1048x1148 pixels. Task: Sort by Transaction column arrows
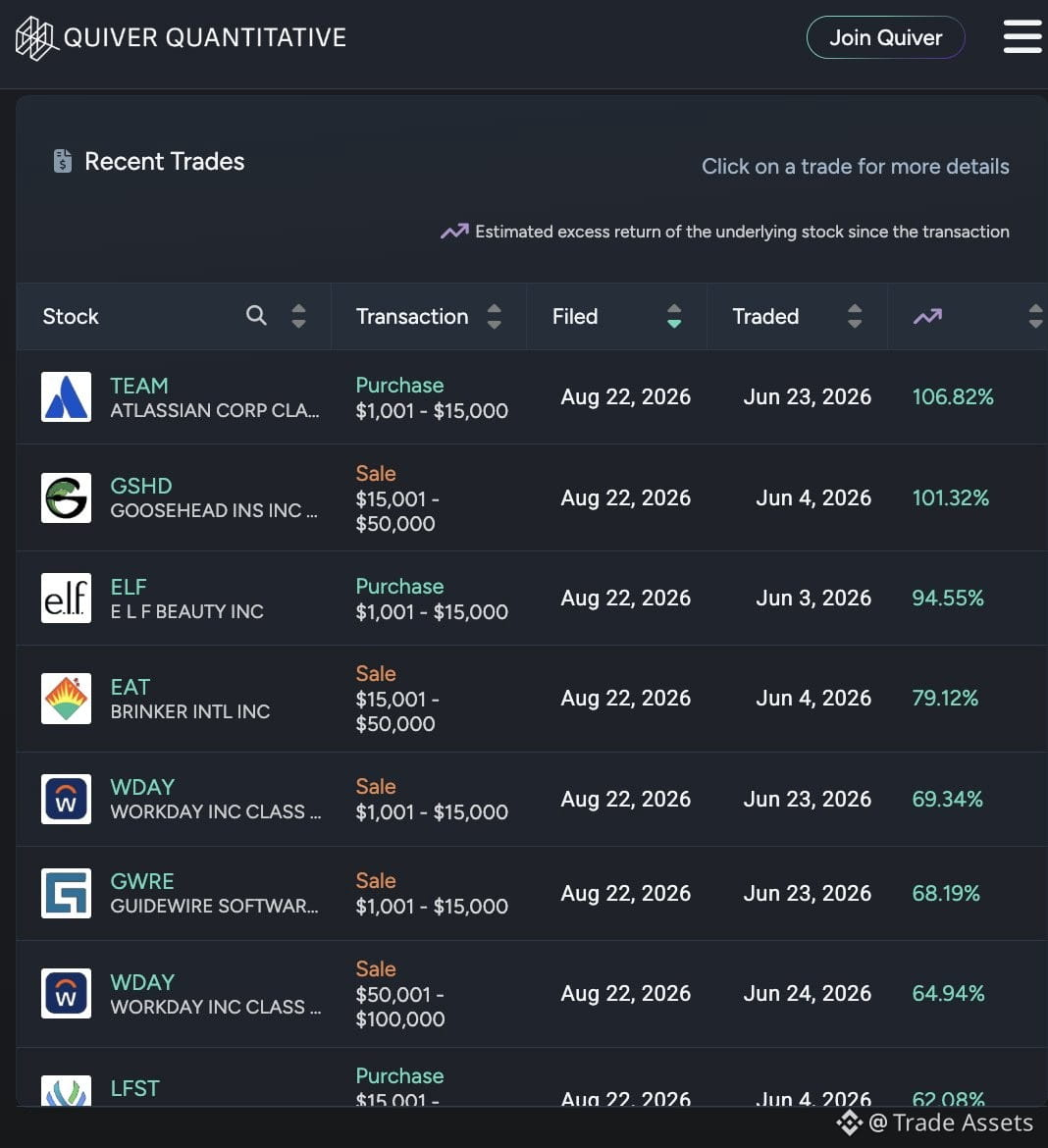point(495,316)
